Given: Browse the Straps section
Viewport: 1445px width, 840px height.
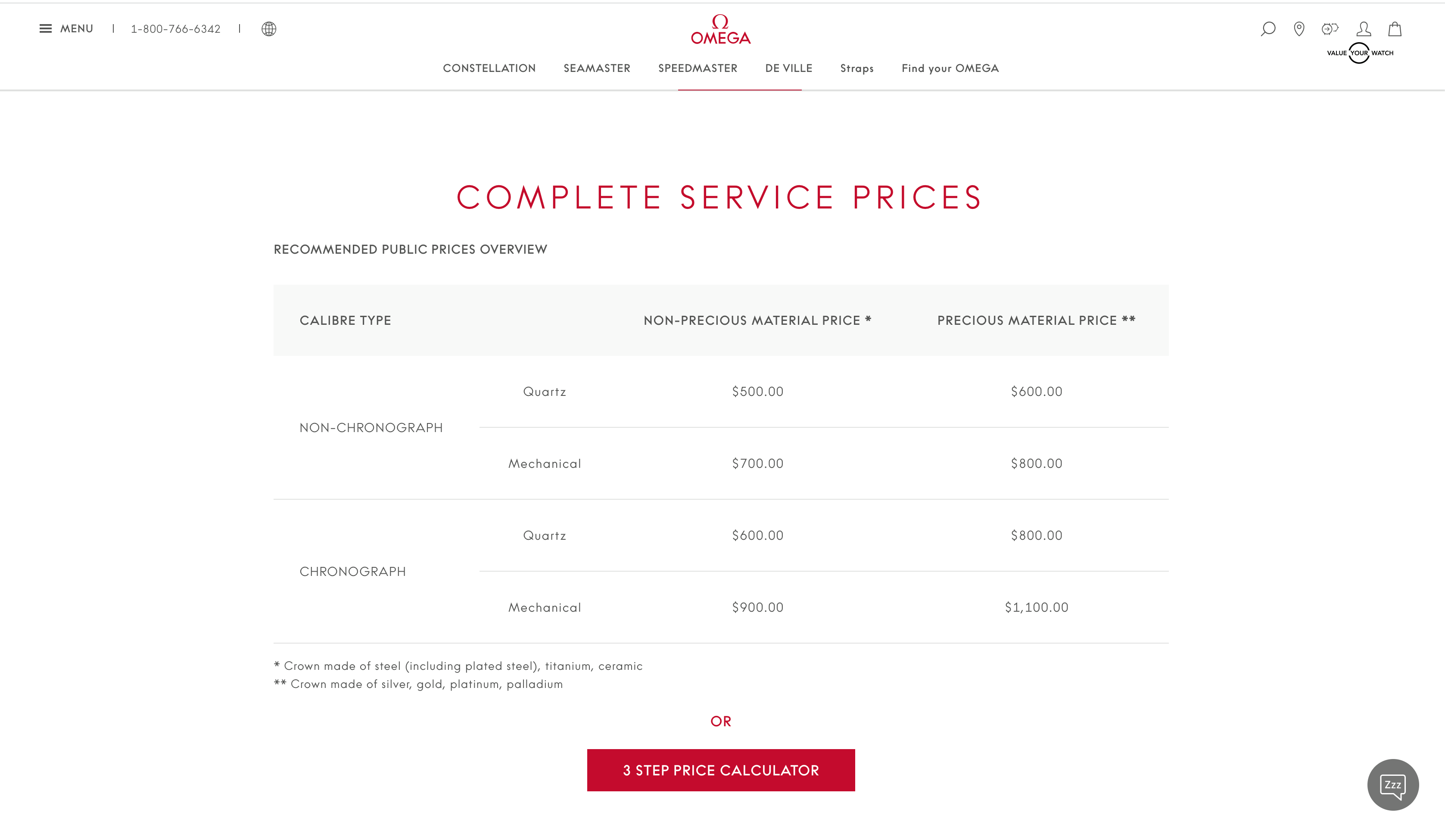Looking at the screenshot, I should click(856, 68).
